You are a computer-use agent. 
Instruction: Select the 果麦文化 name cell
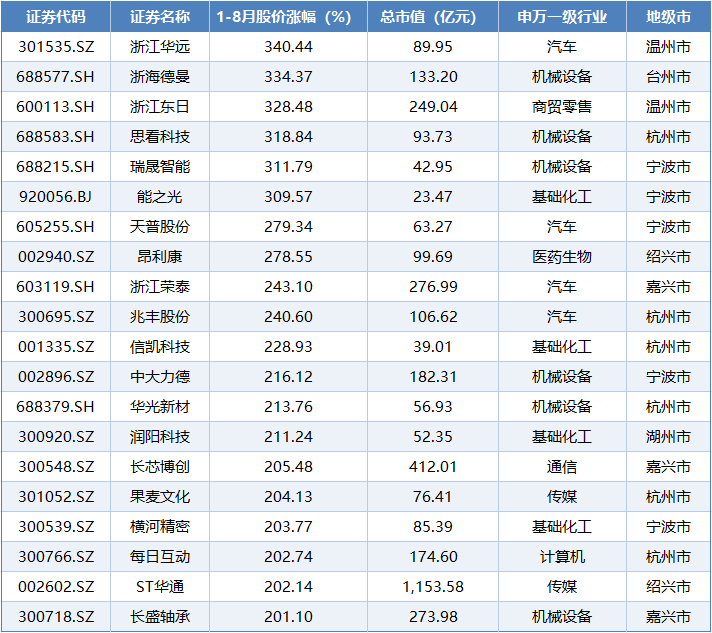[160, 497]
